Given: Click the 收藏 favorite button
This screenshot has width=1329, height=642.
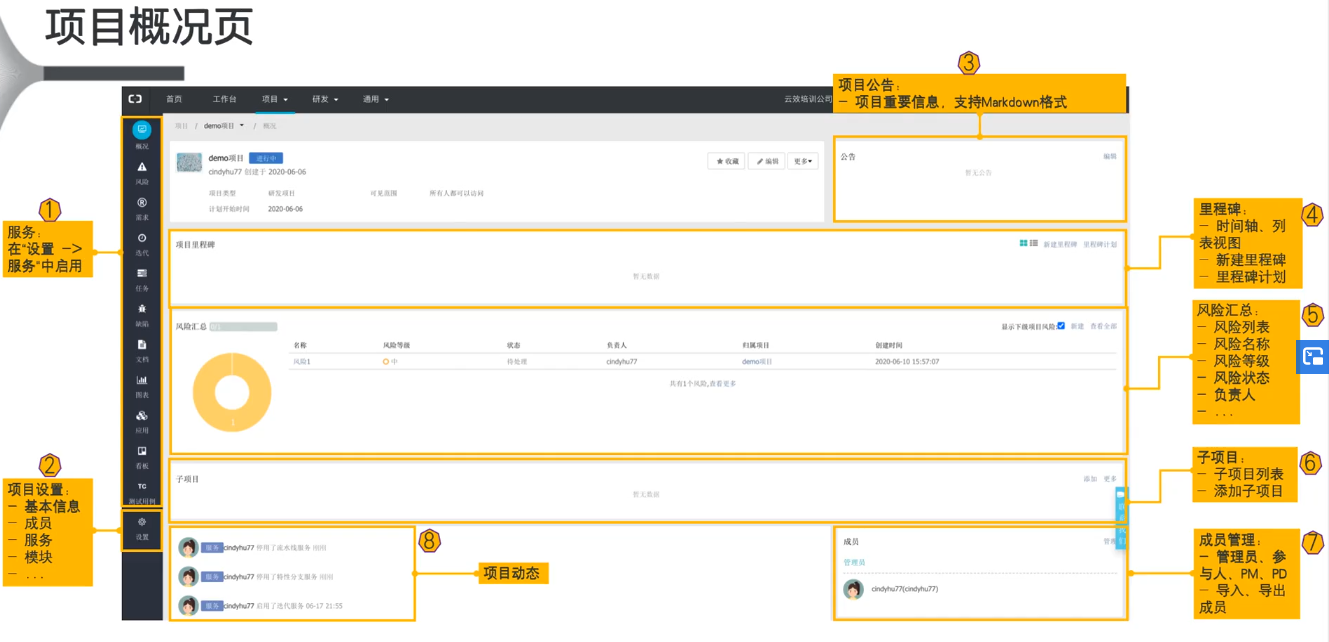Looking at the screenshot, I should click(x=727, y=161).
